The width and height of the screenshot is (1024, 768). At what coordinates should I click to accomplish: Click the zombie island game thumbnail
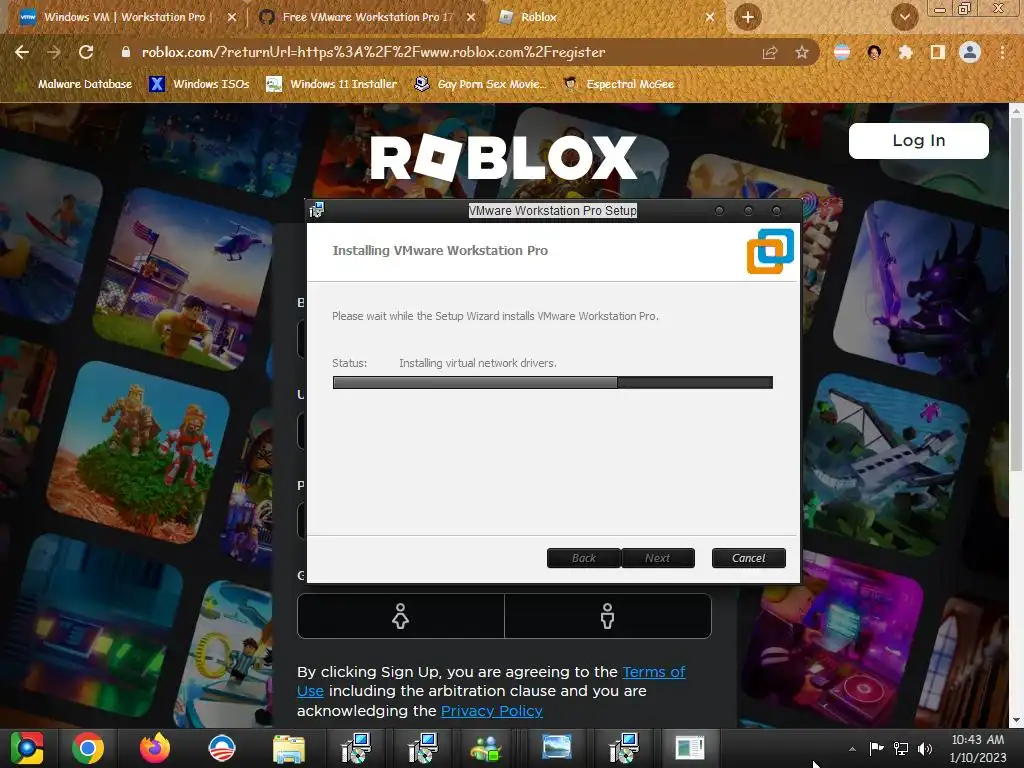coord(138,453)
